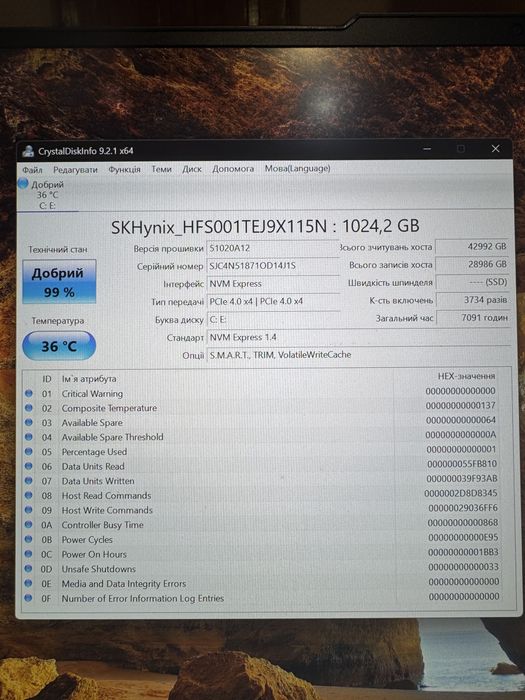525x700 pixels.
Task: Click the blue status orb beside Добрий disk tab
Action: 23,183
